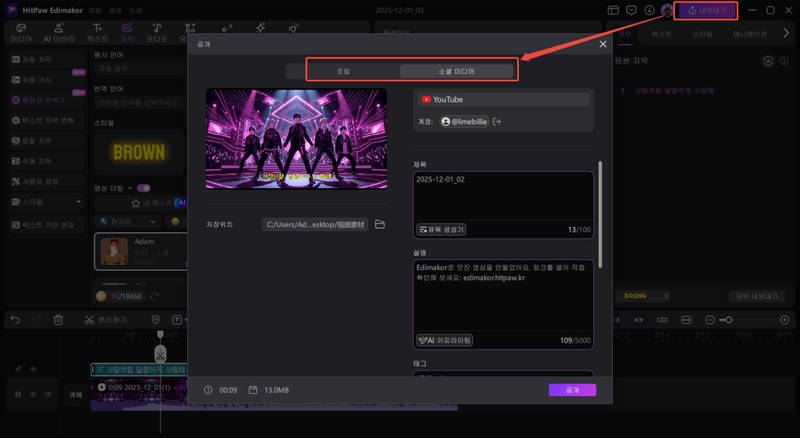Select the BROWN subtitle style preview
The height and width of the screenshot is (438, 800).
[x=139, y=152]
